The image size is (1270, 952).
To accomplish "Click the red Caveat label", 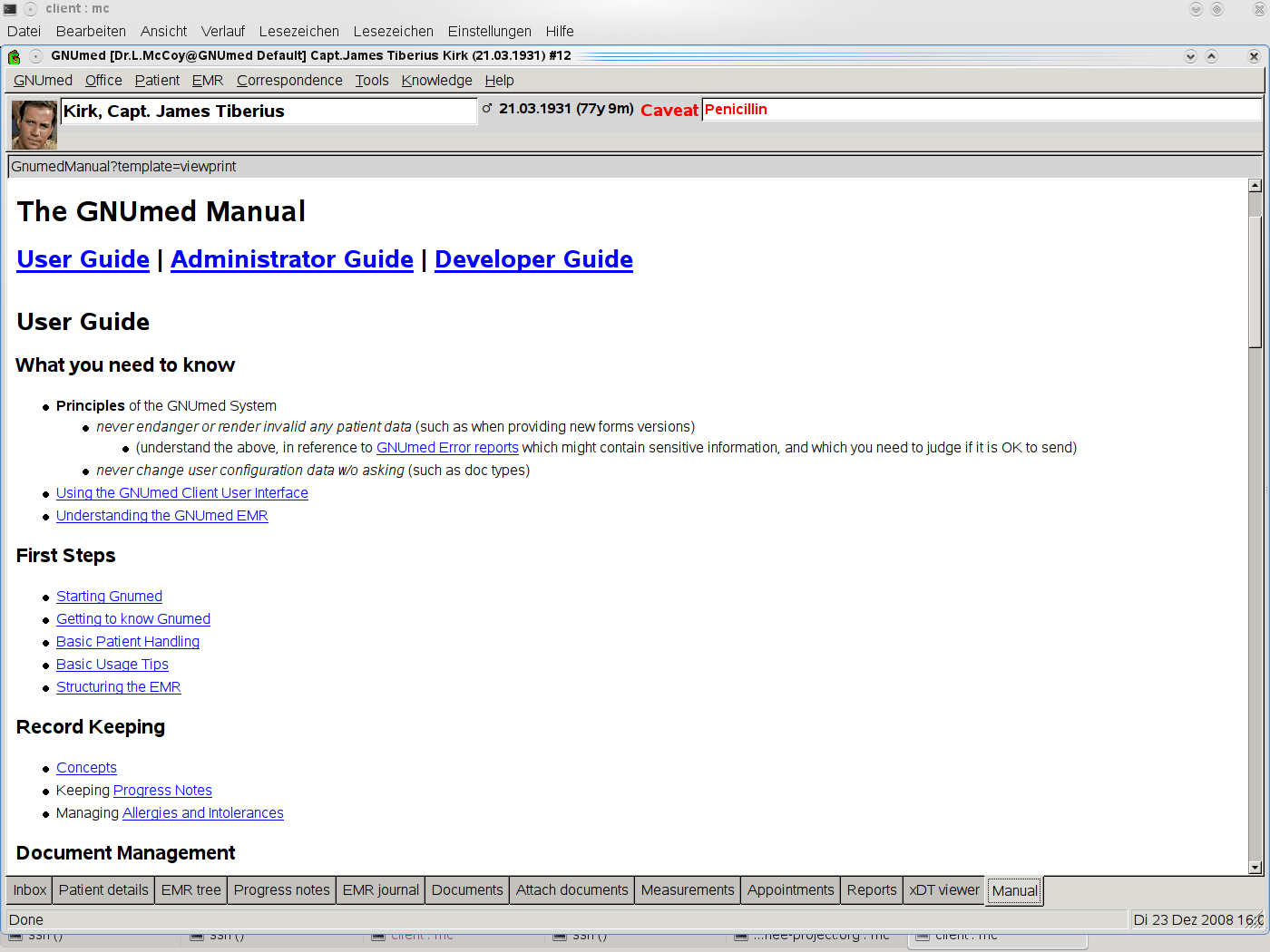I will pyautogui.click(x=669, y=110).
